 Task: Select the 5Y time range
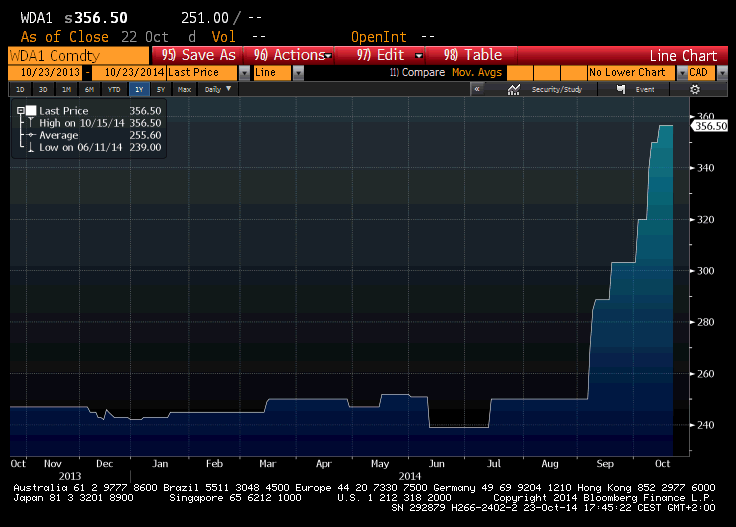pyautogui.click(x=161, y=89)
